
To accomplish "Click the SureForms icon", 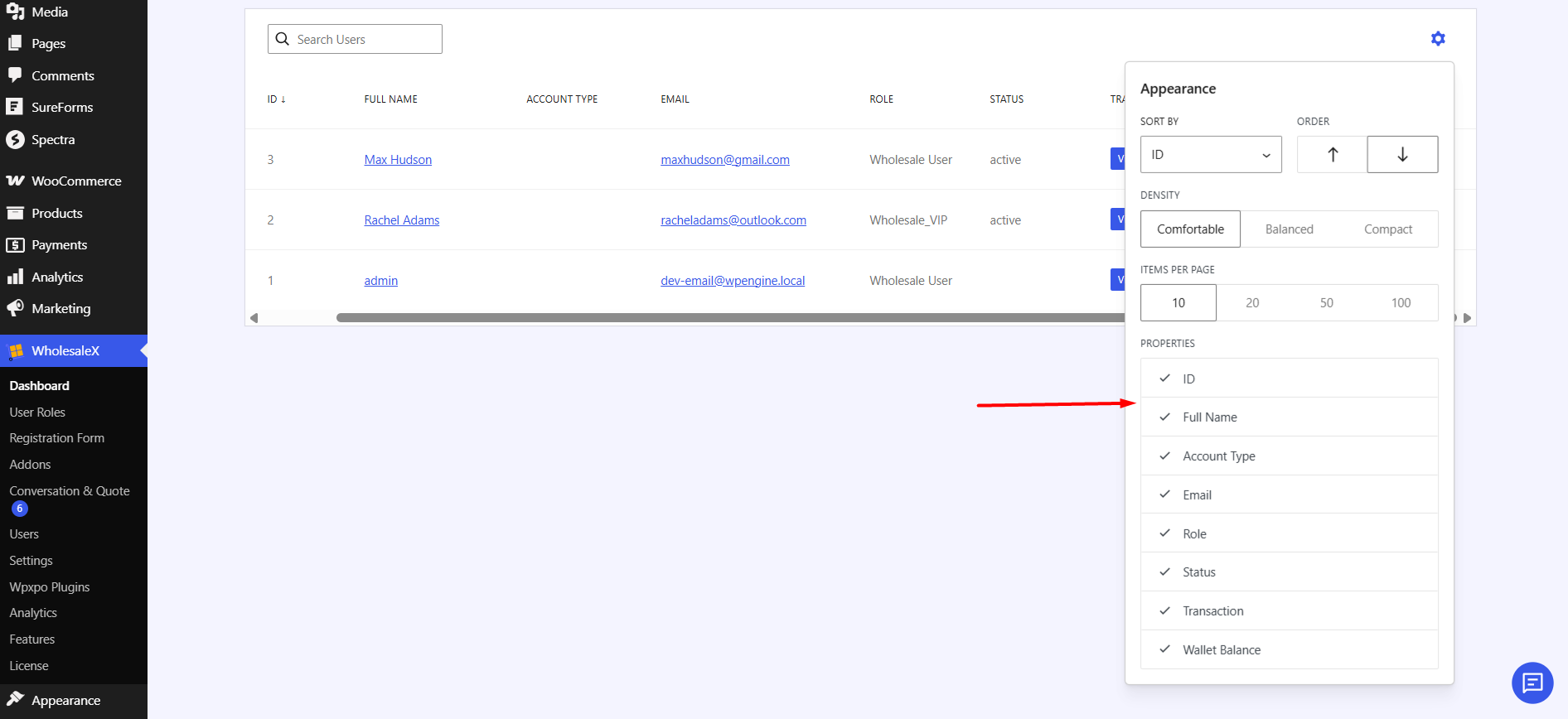I will pos(15,107).
